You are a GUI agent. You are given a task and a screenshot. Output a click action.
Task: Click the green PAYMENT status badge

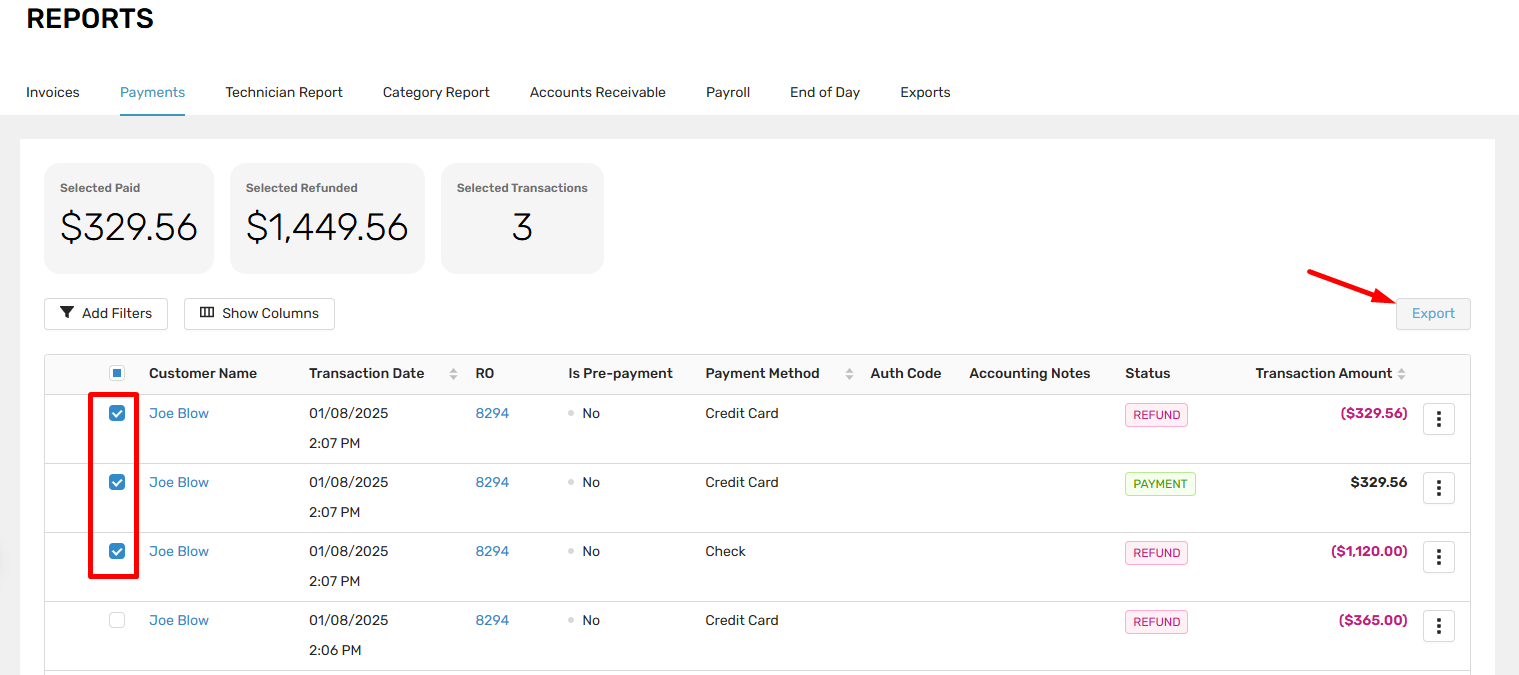(1160, 484)
